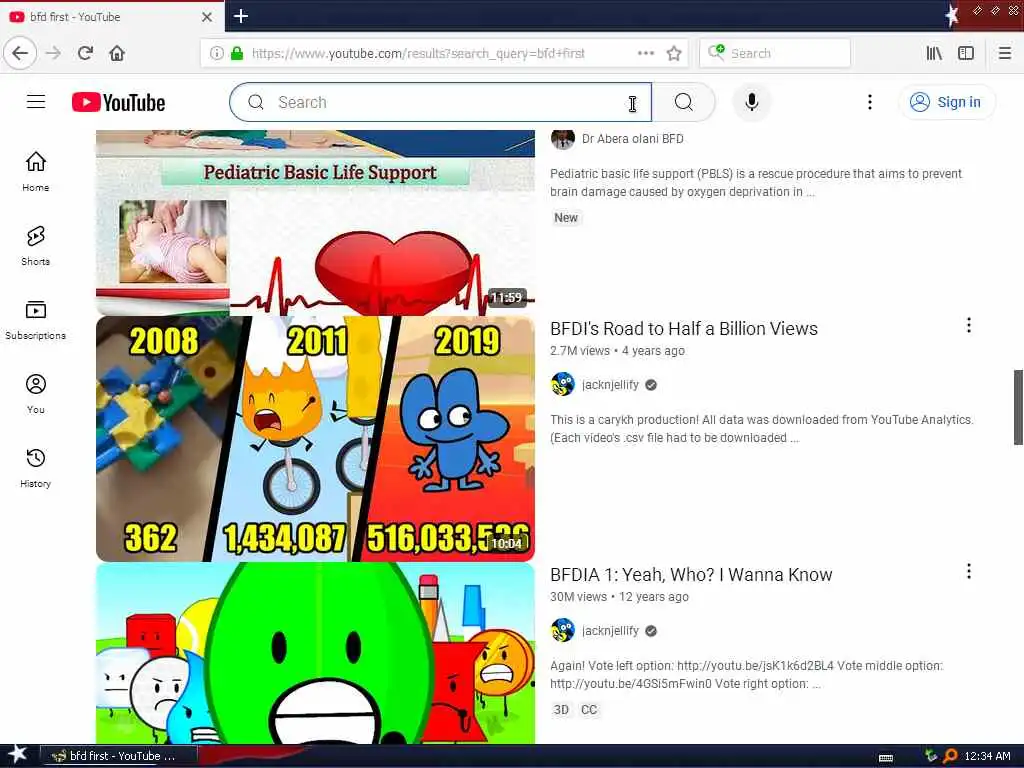Click the 'Pediatric basic life support (PBLS)' description

(x=756, y=183)
